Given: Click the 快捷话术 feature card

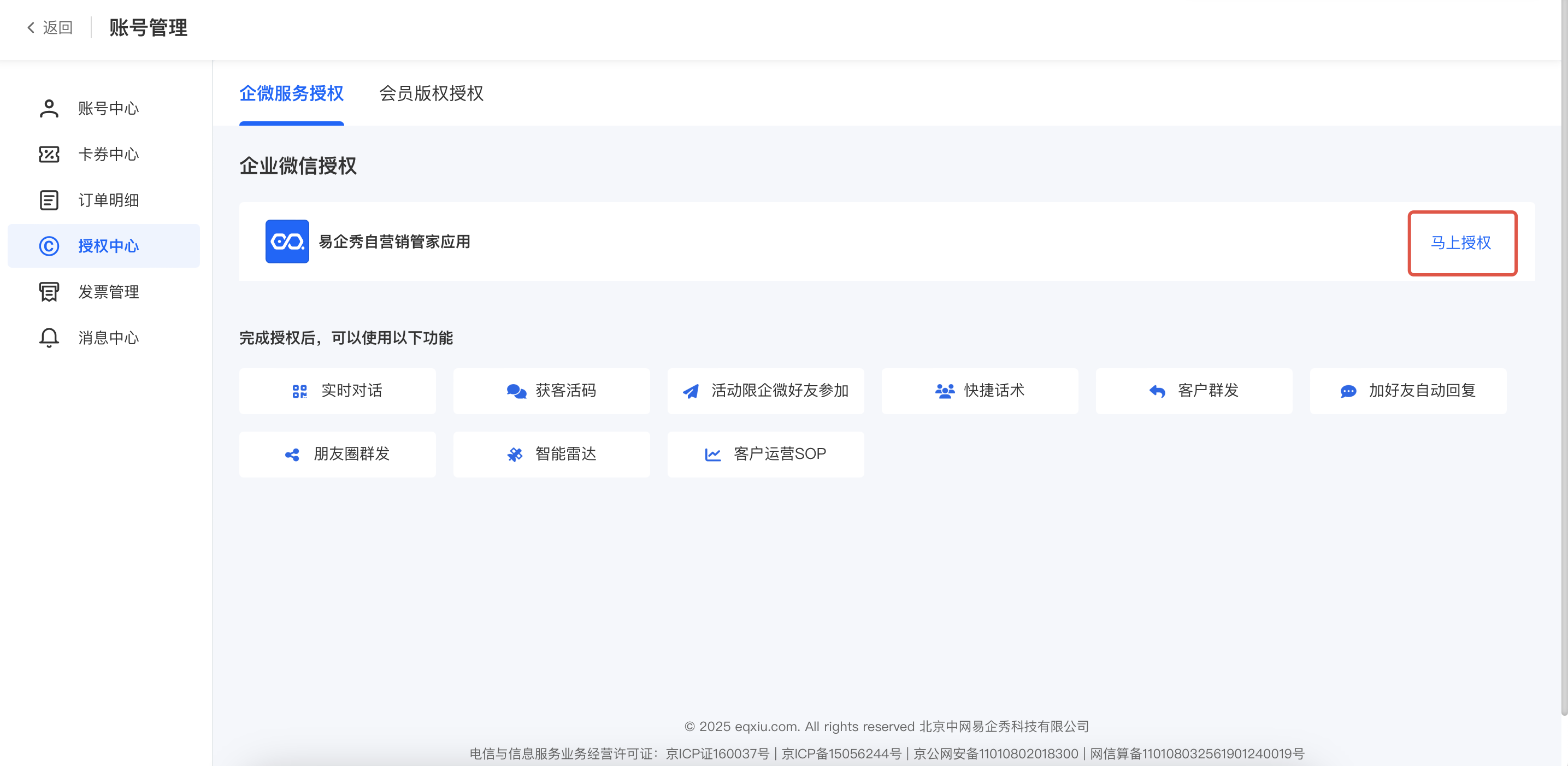Looking at the screenshot, I should [980, 391].
